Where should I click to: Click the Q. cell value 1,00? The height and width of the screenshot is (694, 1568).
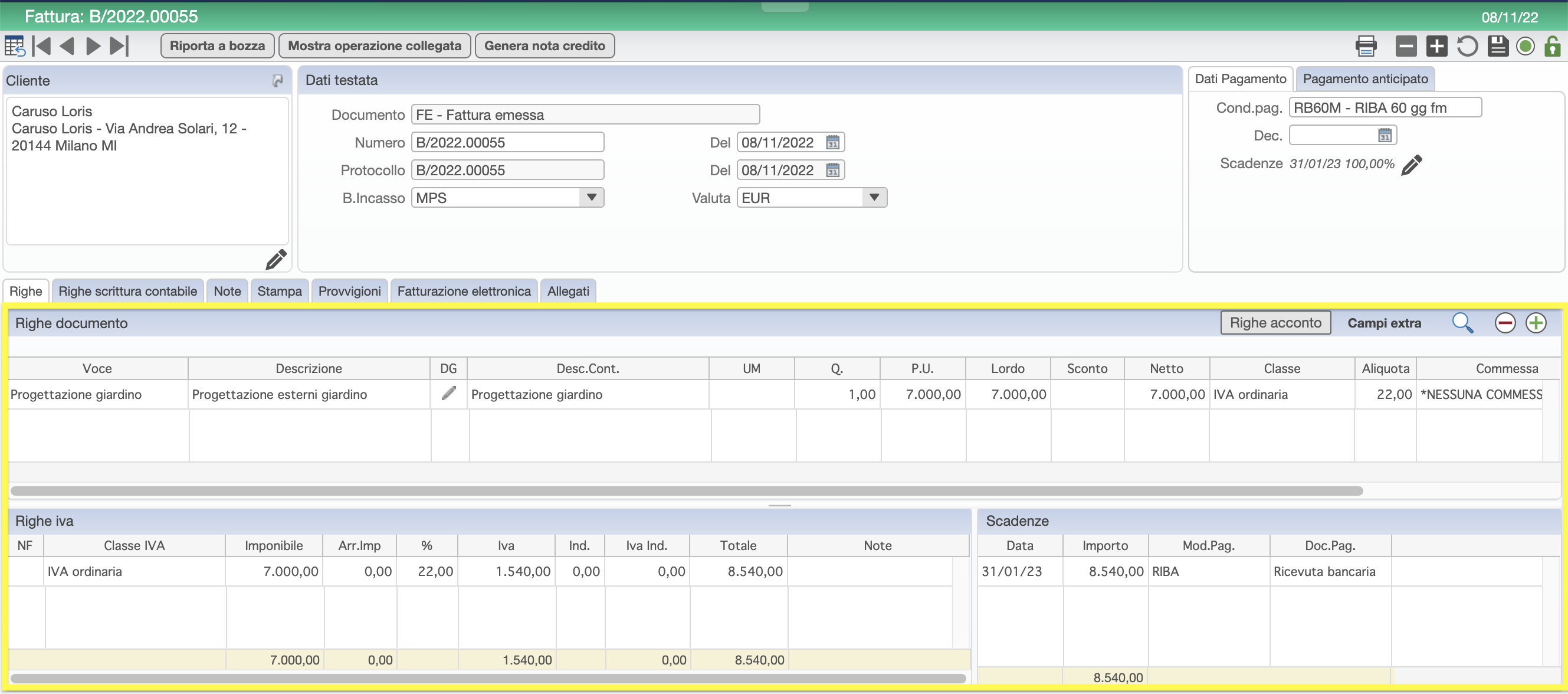[838, 394]
